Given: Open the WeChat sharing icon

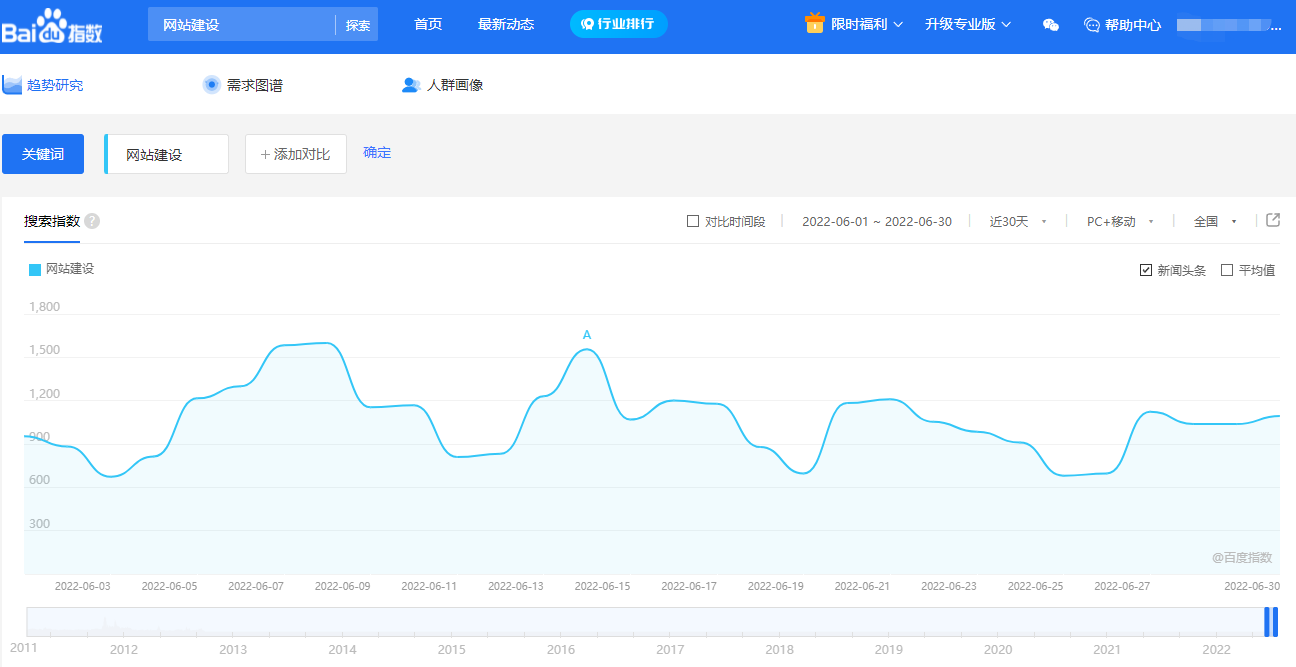Looking at the screenshot, I should pos(1050,24).
